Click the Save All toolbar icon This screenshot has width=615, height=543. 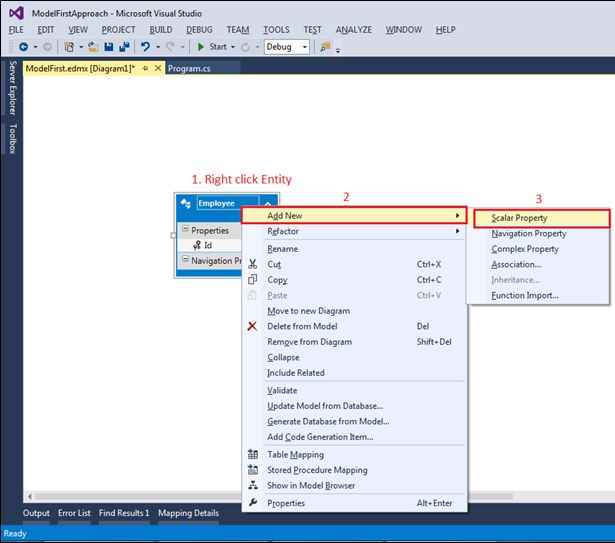tap(124, 47)
